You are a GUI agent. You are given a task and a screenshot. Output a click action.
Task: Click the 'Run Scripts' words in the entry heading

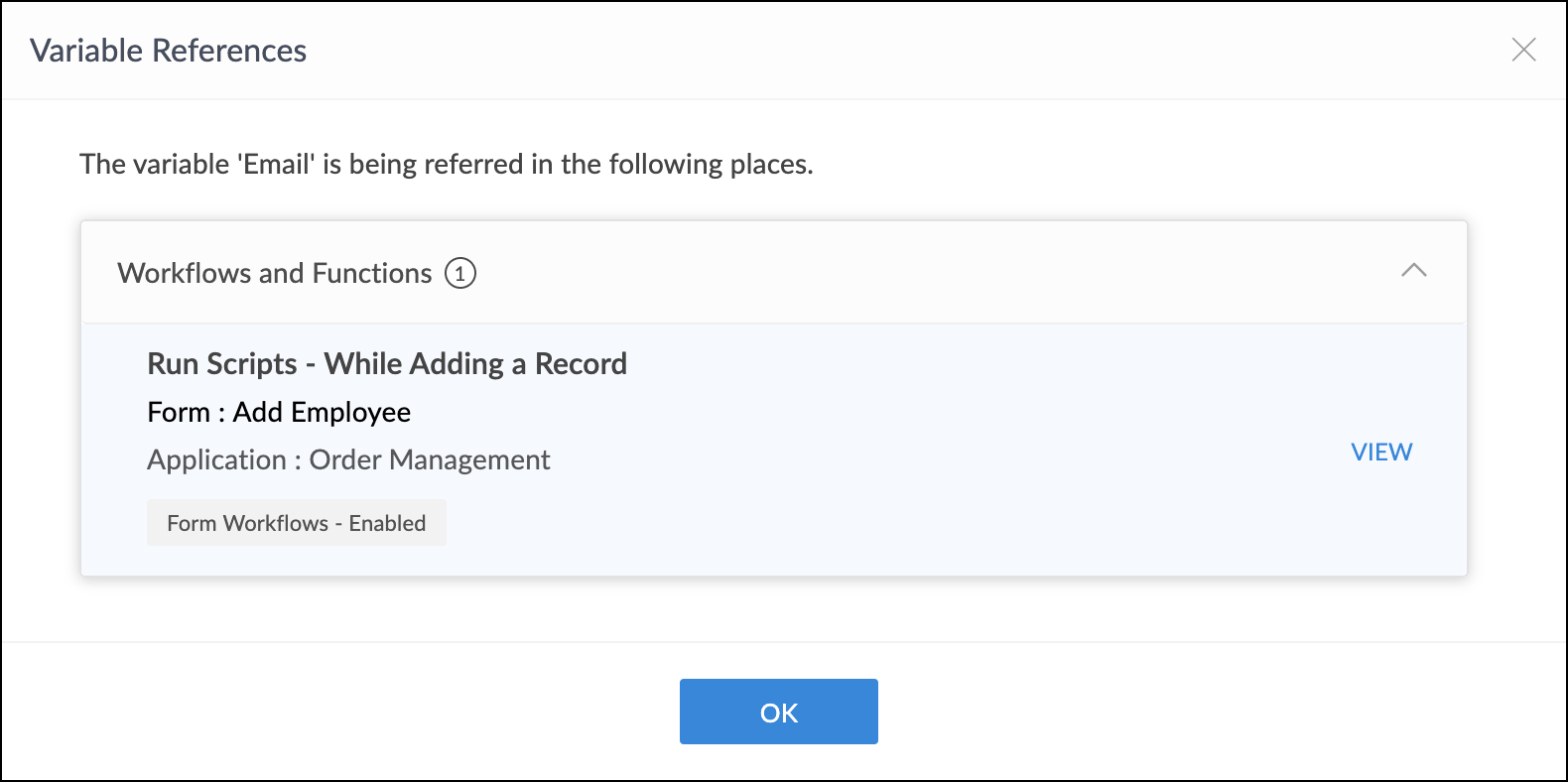point(221,364)
